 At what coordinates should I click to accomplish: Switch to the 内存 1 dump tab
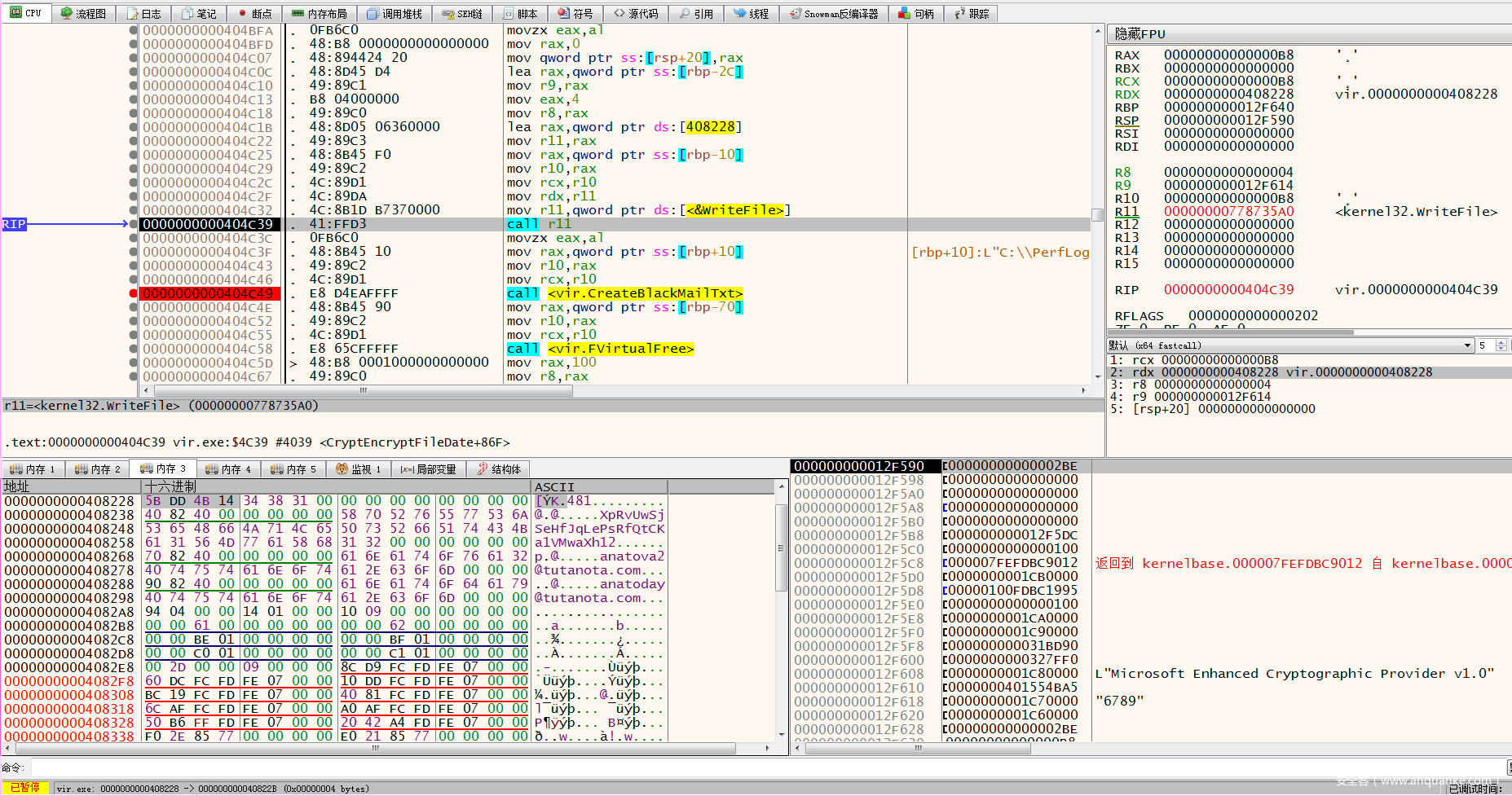point(32,469)
